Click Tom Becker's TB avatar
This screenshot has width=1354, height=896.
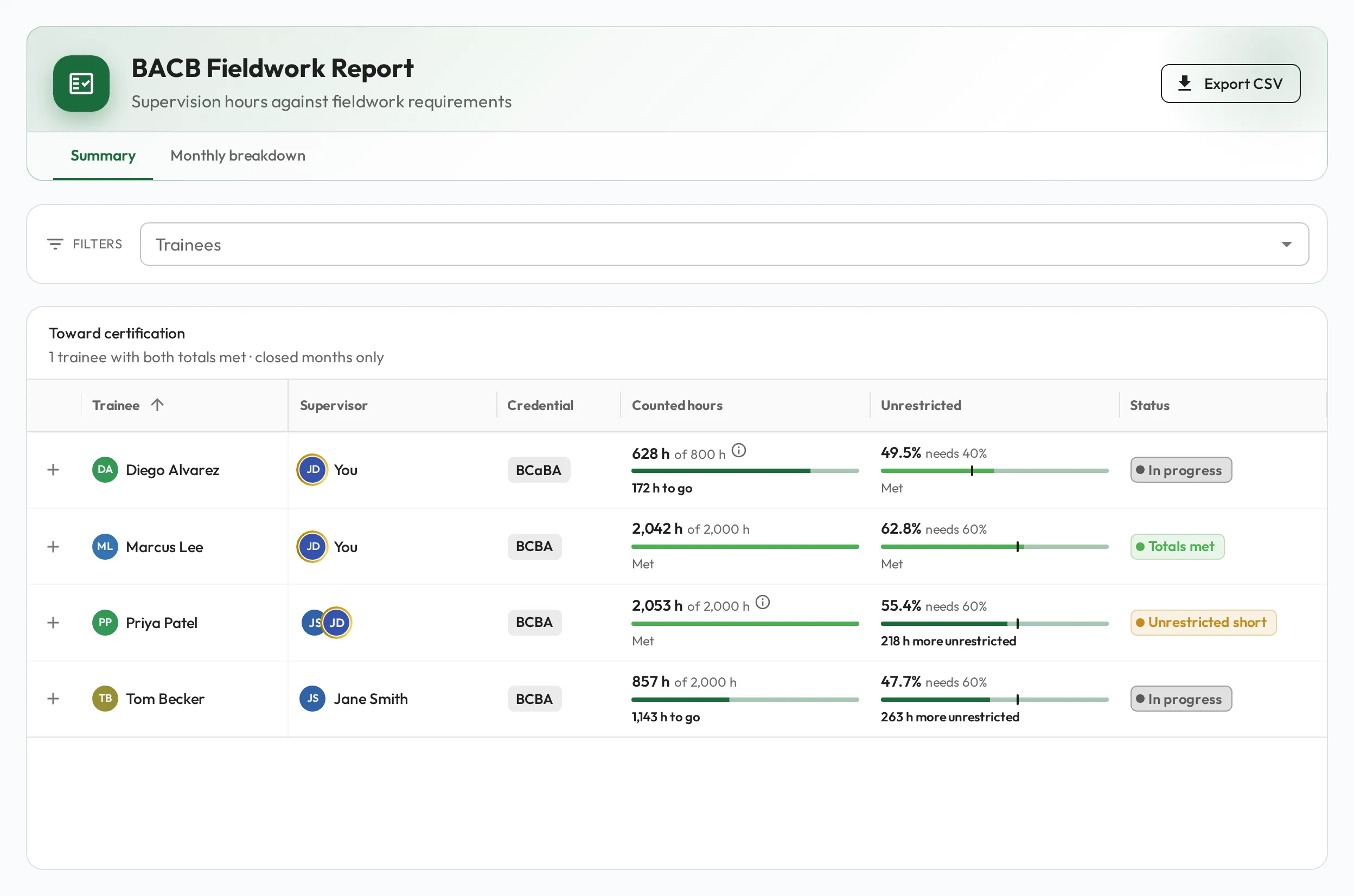tap(105, 699)
